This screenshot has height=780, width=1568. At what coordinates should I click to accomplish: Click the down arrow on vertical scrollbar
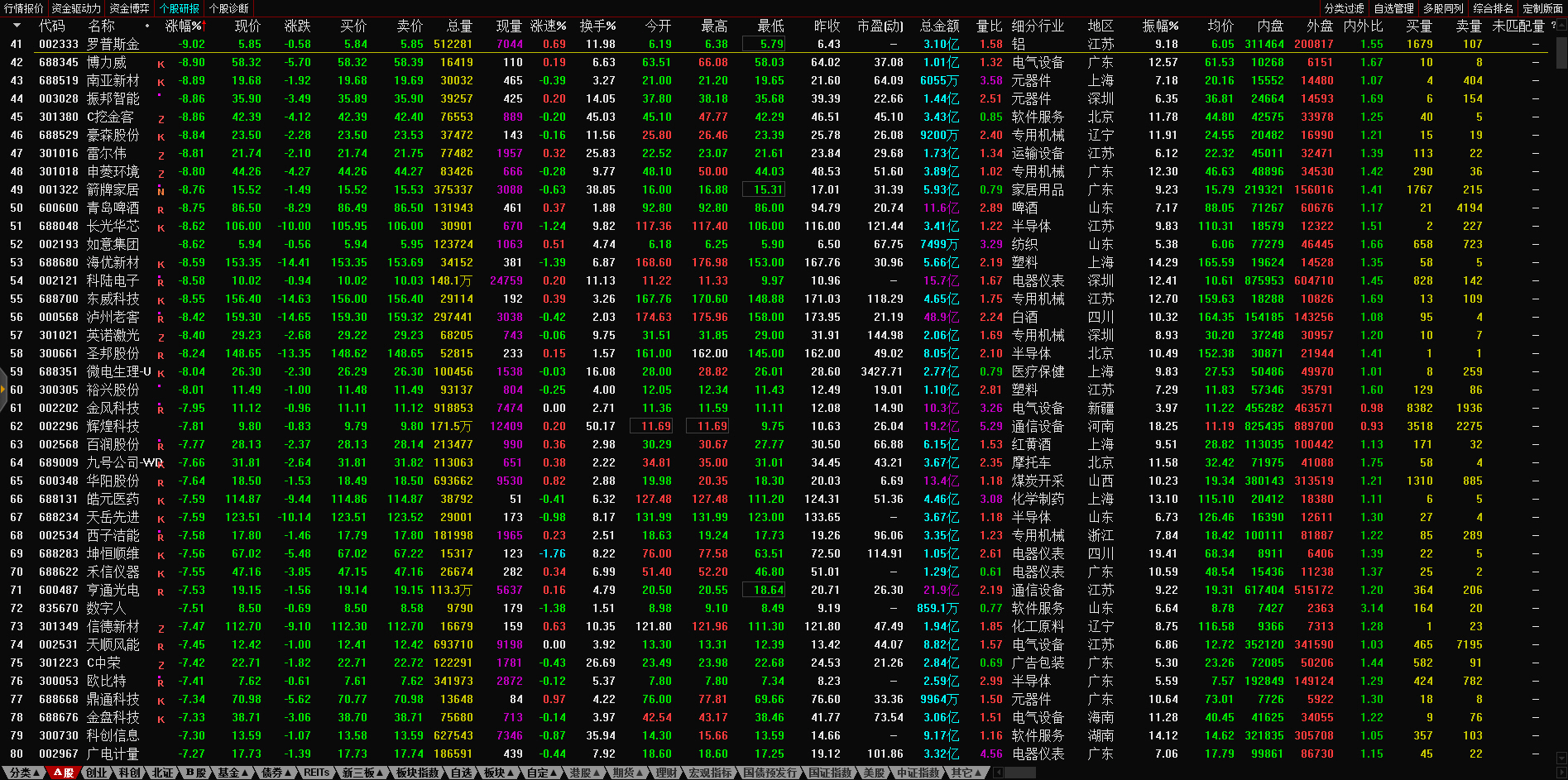click(1561, 756)
